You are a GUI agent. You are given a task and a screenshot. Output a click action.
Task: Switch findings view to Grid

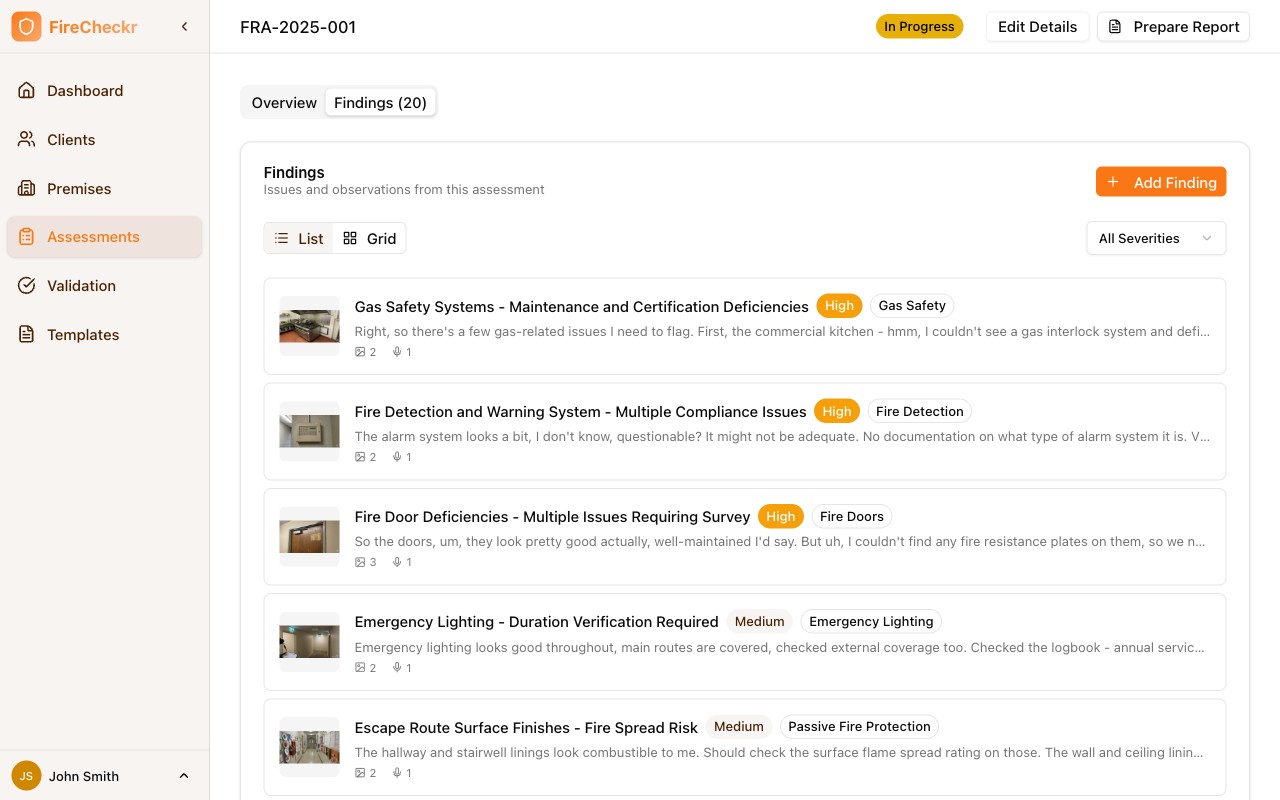[x=369, y=238]
